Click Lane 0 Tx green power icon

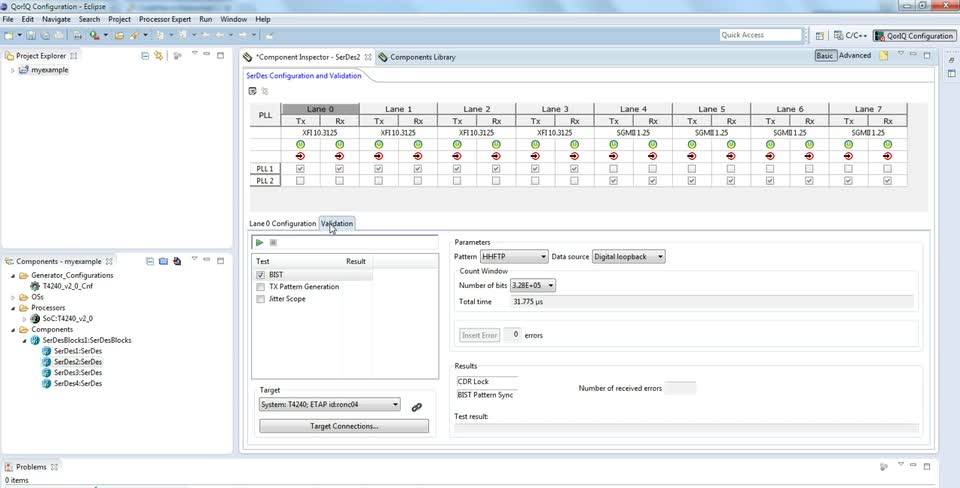click(300, 144)
